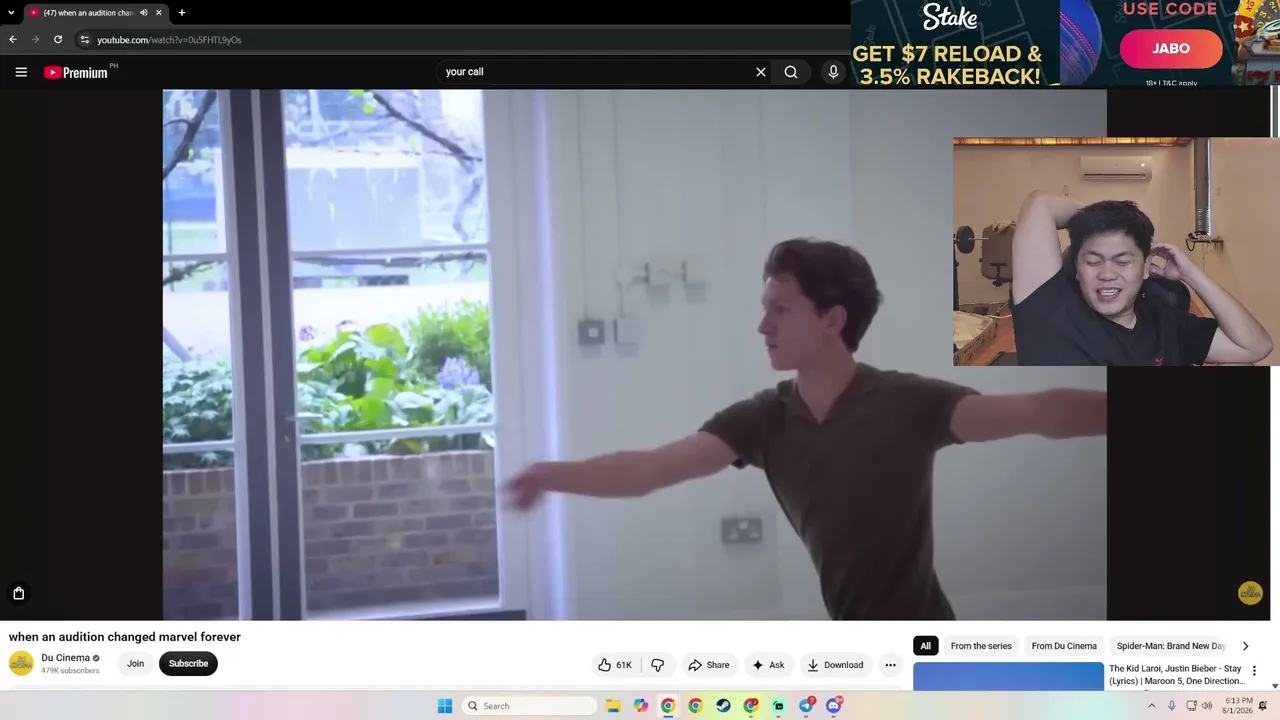This screenshot has height=720, width=1280.
Task: Open the Du Cinema channel name link
Action: [65, 658]
